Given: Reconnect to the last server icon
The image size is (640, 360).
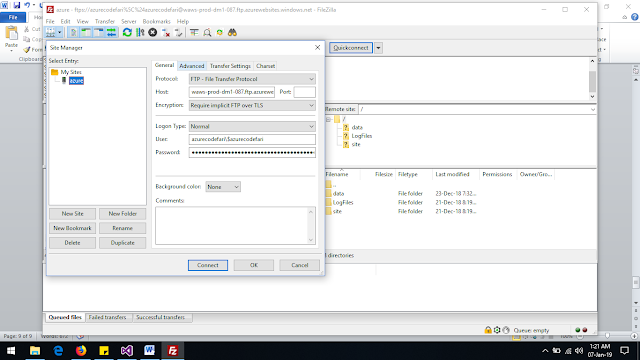Looking at the screenshot, I should click(x=178, y=32).
